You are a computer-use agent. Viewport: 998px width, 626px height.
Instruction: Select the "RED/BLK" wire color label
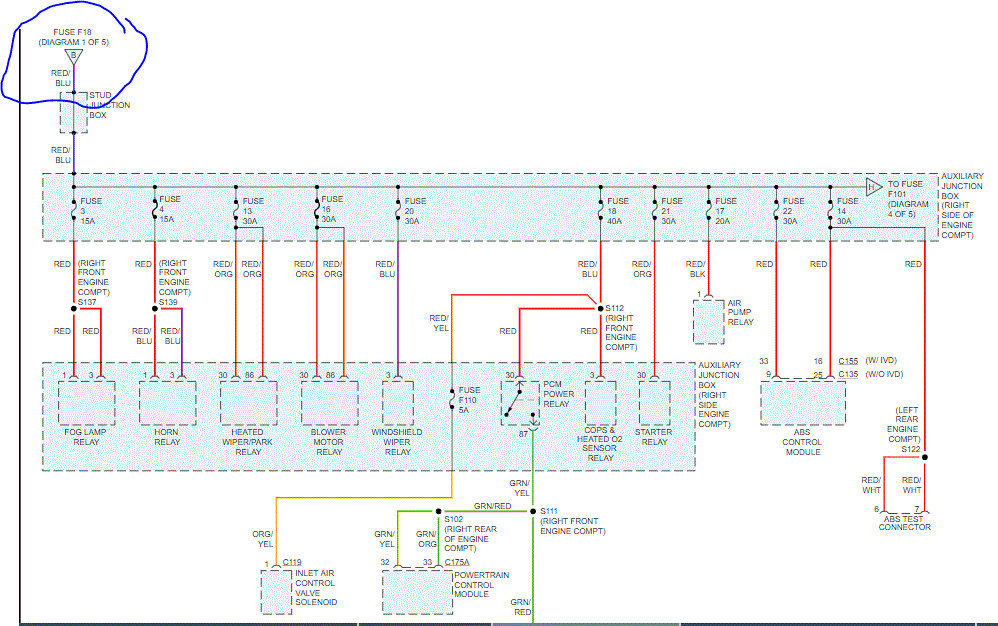click(x=696, y=269)
